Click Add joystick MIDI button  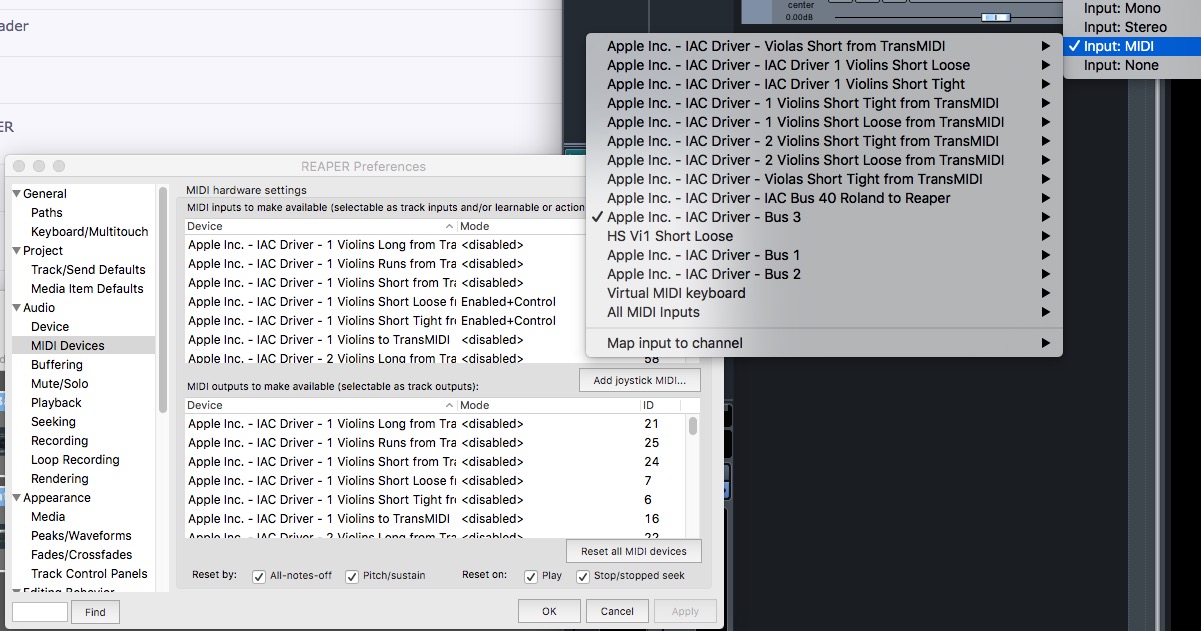640,380
